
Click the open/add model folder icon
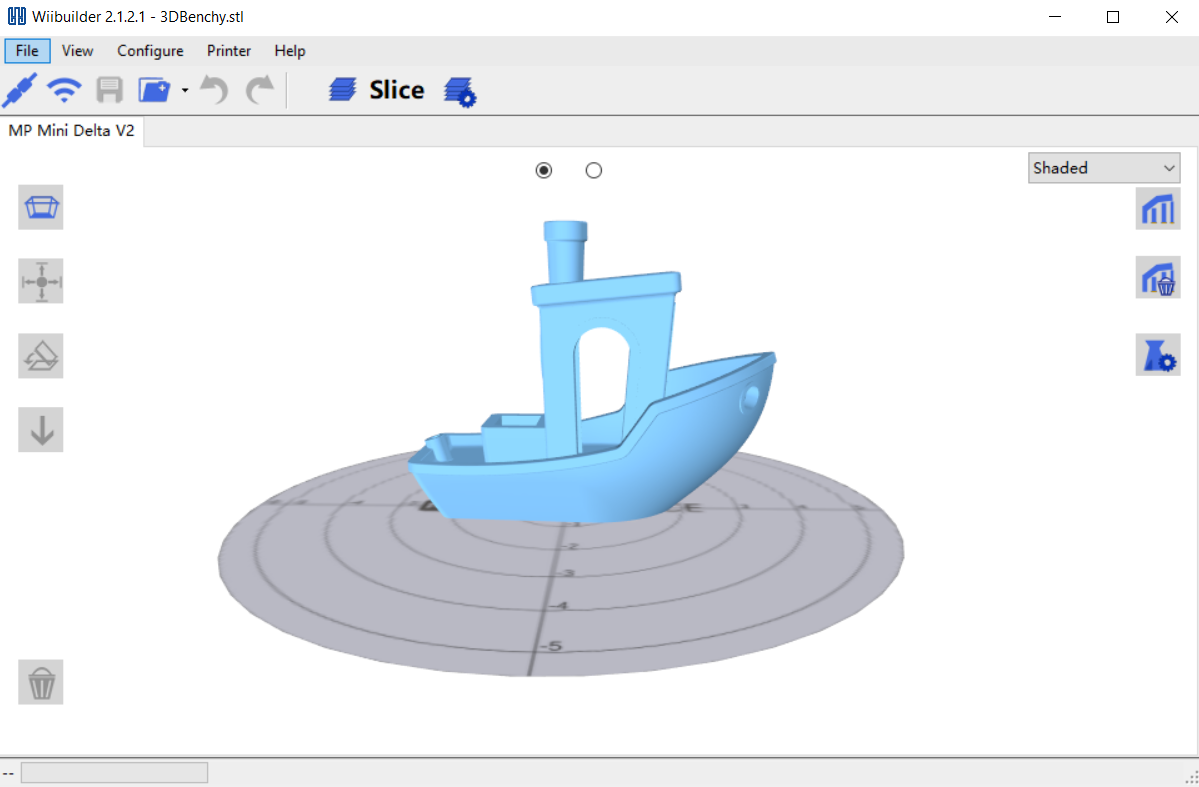[154, 90]
